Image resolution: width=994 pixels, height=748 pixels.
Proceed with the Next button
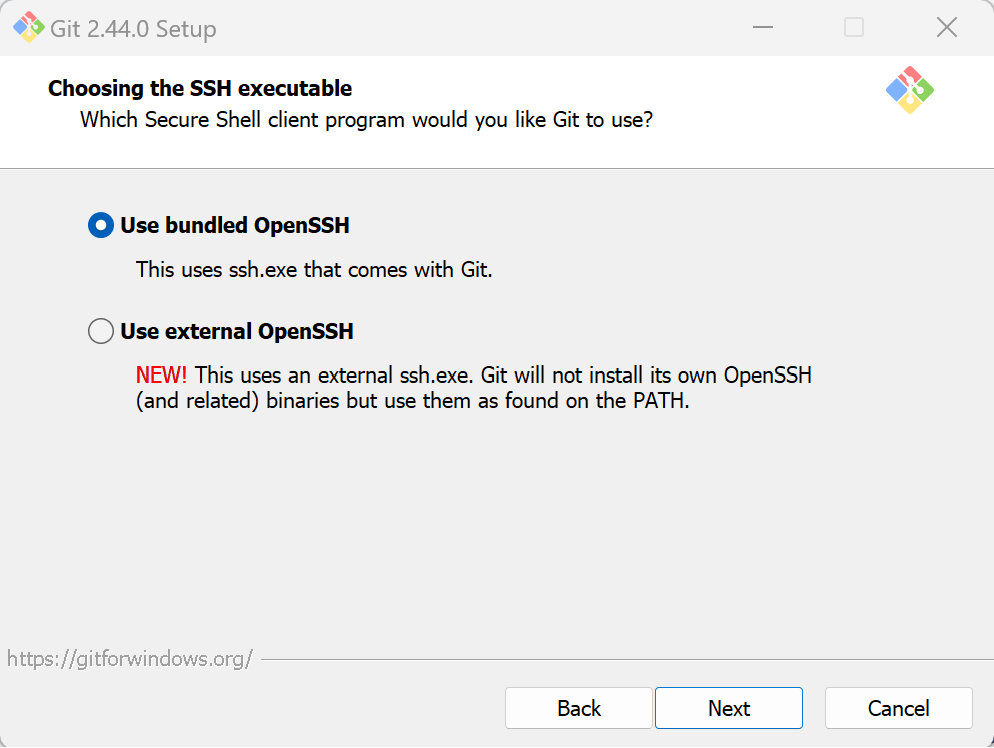click(729, 708)
